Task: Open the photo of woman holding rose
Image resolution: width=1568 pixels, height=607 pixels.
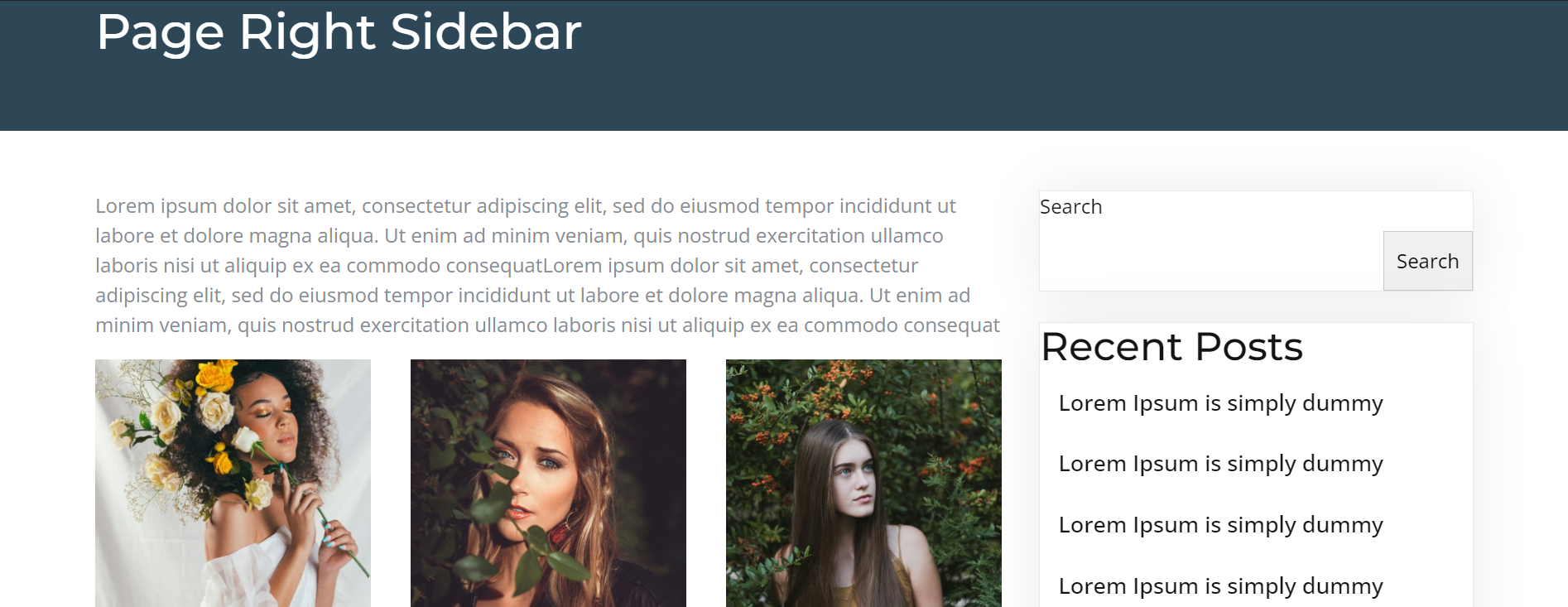Action: [233, 483]
